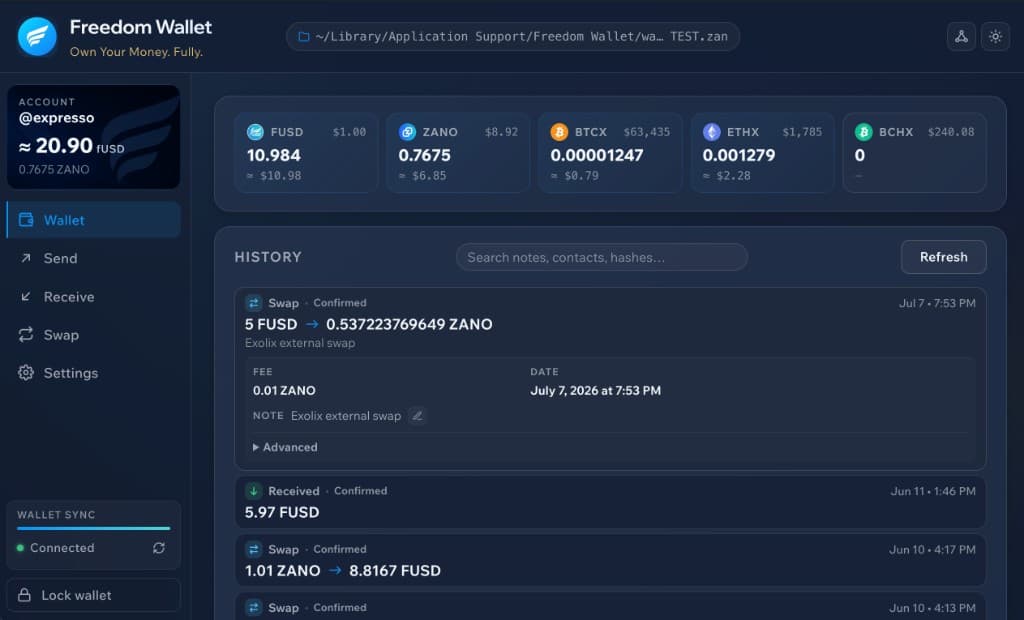1024x620 pixels.
Task: Click the FUSD coin icon
Action: (x=255, y=132)
